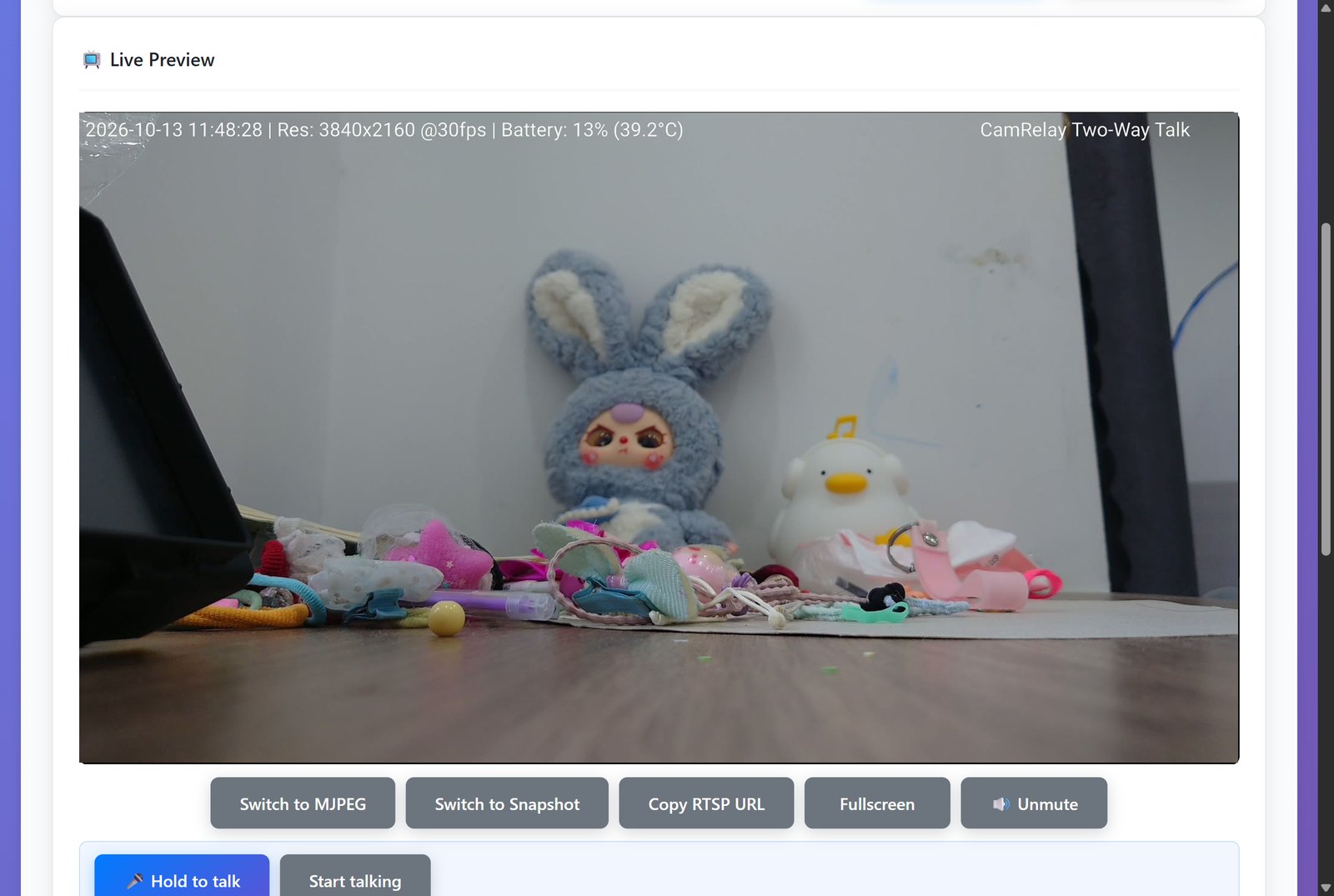Screen dimensions: 1334x896
Task: Copy the RTSP URL
Action: point(706,803)
